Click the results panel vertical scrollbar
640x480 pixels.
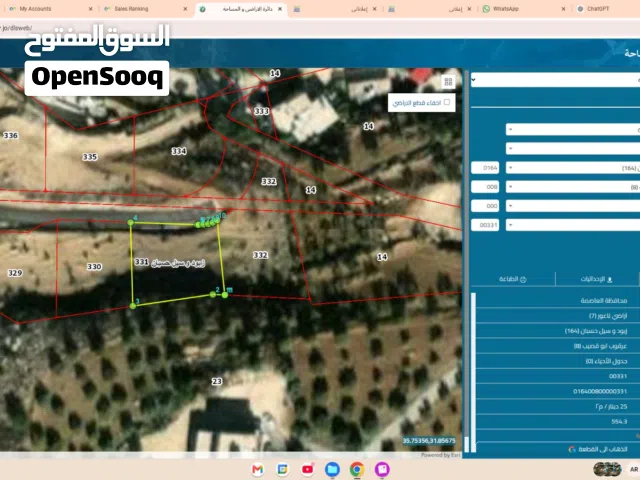pyautogui.click(x=473, y=372)
